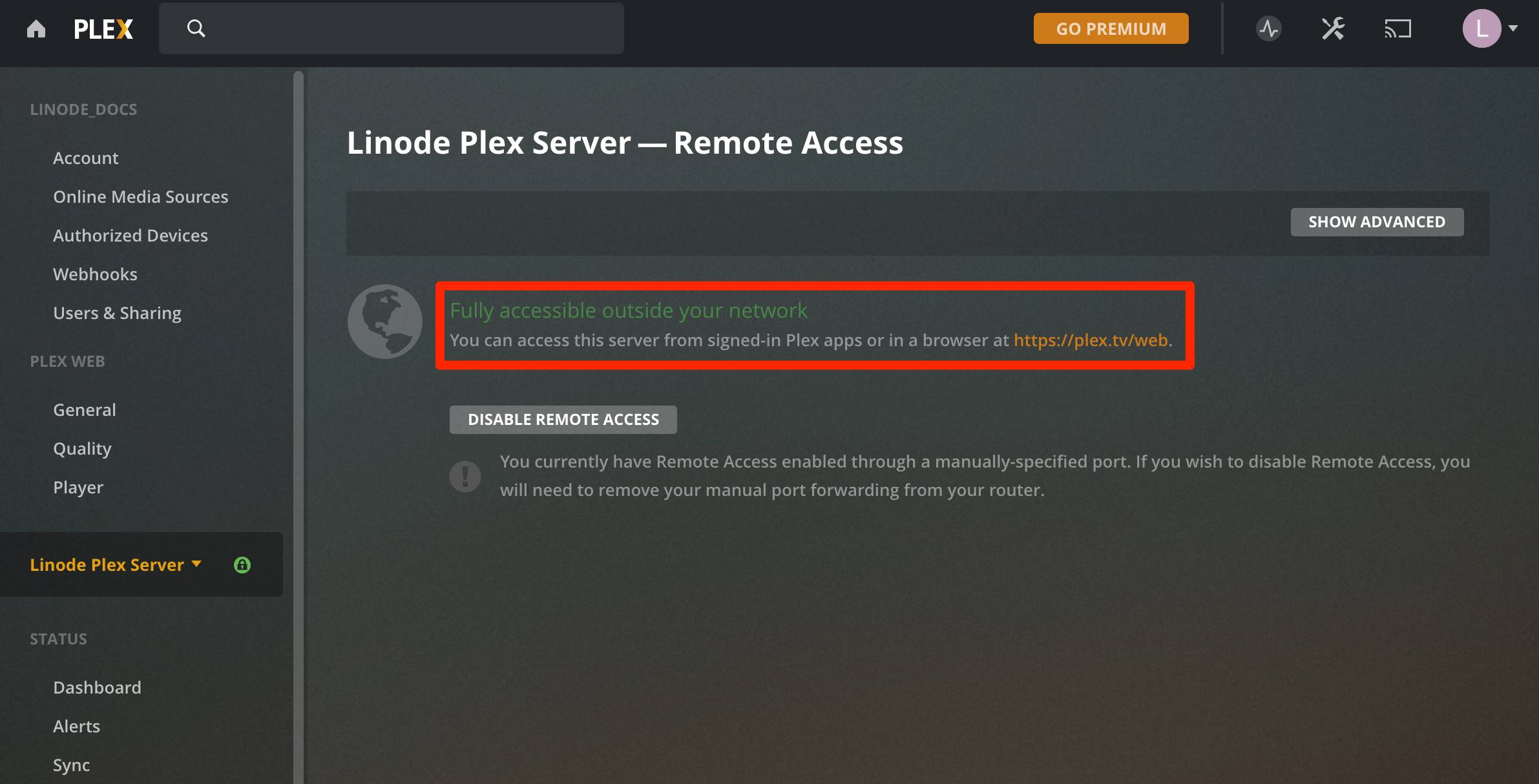Viewport: 1539px width, 784px height.
Task: Open settings via the wrench icon
Action: (1333, 28)
